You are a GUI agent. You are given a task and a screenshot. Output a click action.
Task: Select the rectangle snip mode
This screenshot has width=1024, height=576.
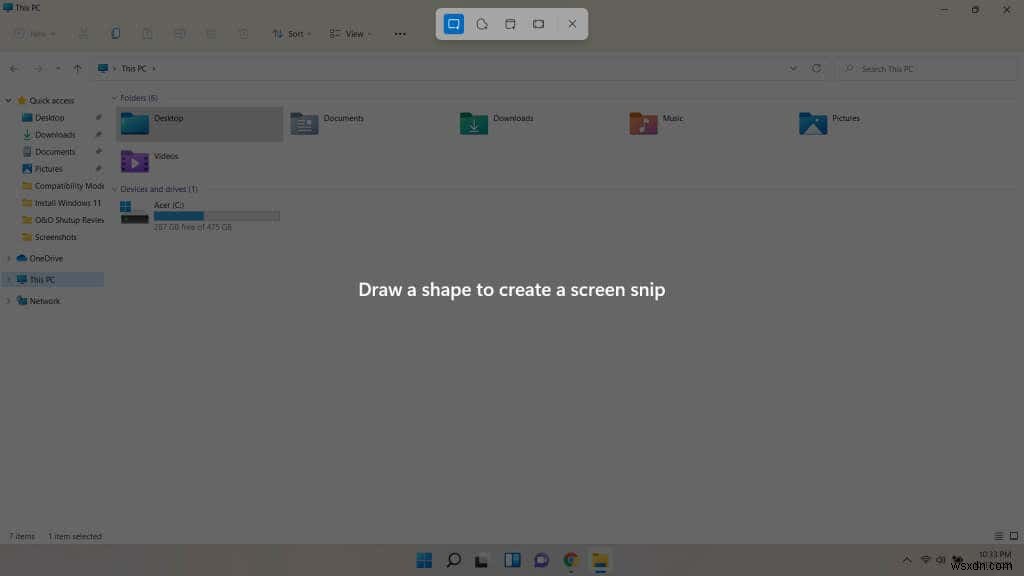pos(453,23)
